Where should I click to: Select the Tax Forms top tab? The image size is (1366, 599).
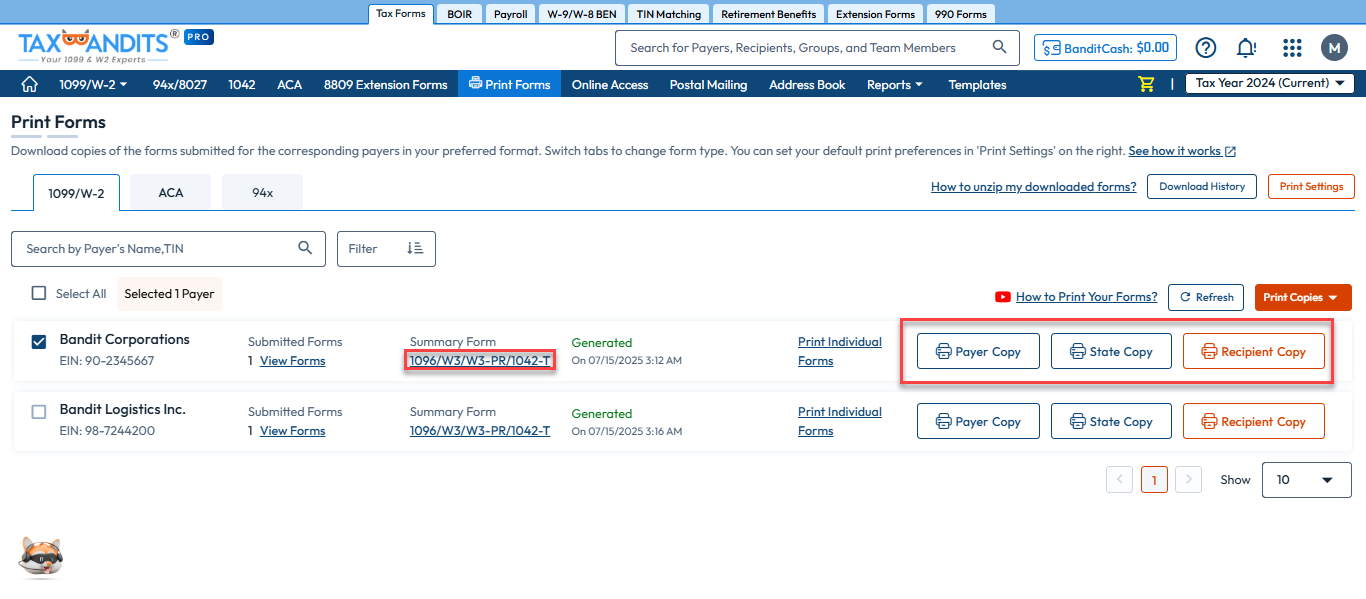(x=401, y=14)
